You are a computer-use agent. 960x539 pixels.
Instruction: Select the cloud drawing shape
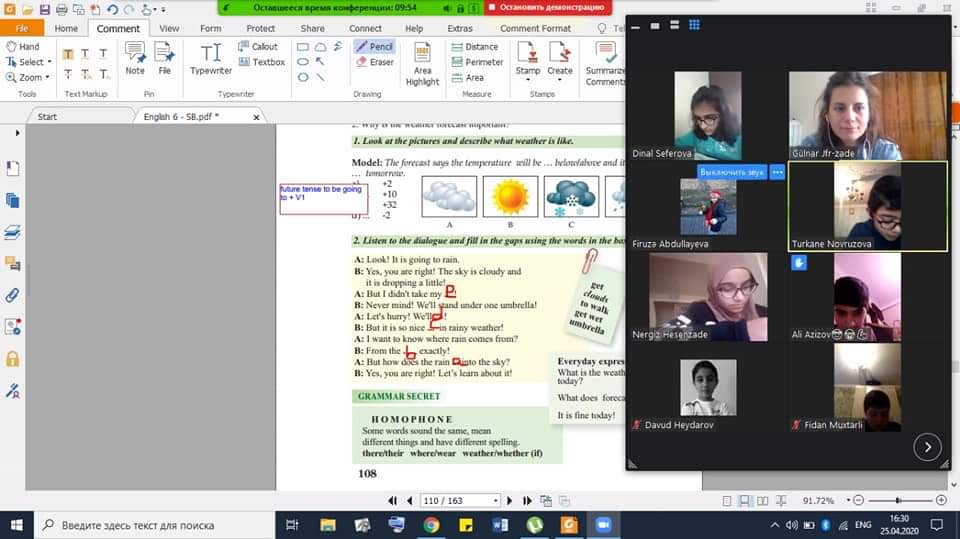[320, 47]
